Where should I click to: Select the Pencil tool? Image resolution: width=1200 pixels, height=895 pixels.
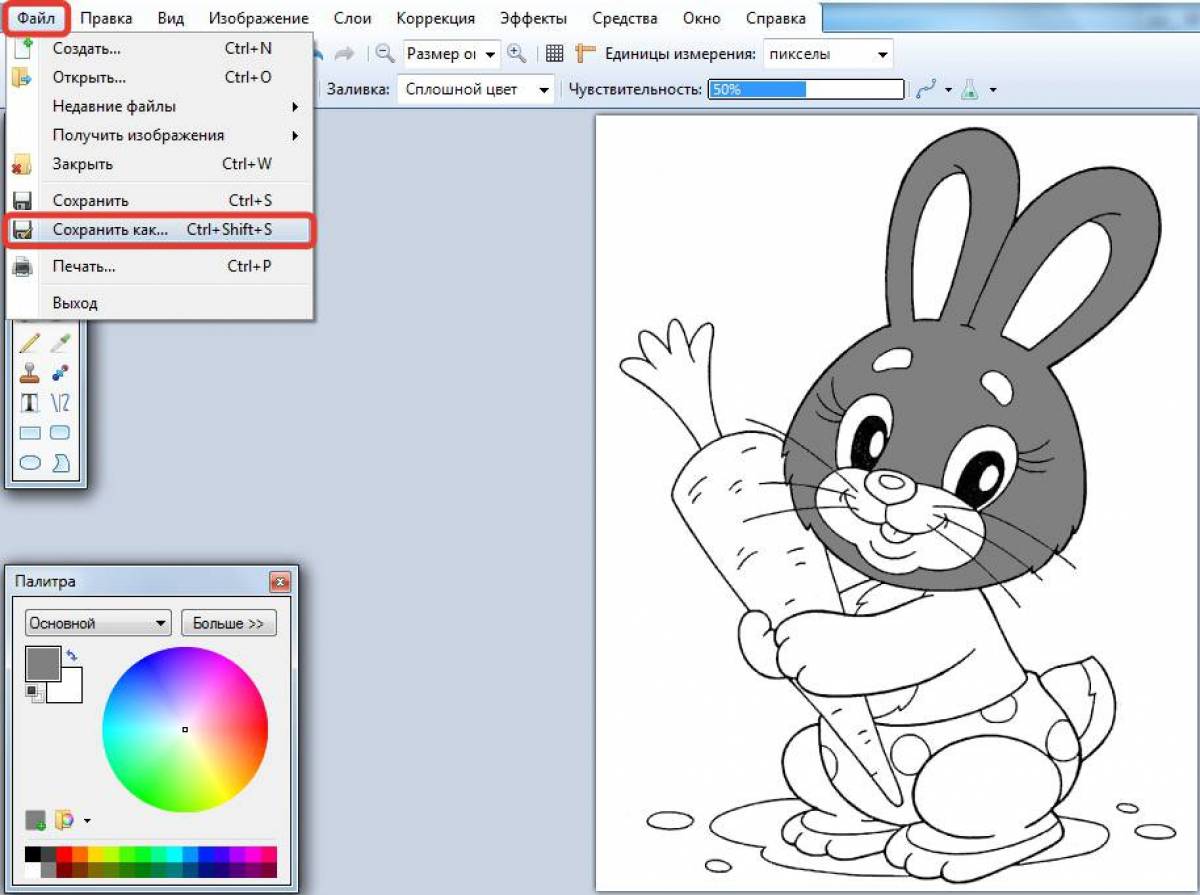tap(30, 342)
